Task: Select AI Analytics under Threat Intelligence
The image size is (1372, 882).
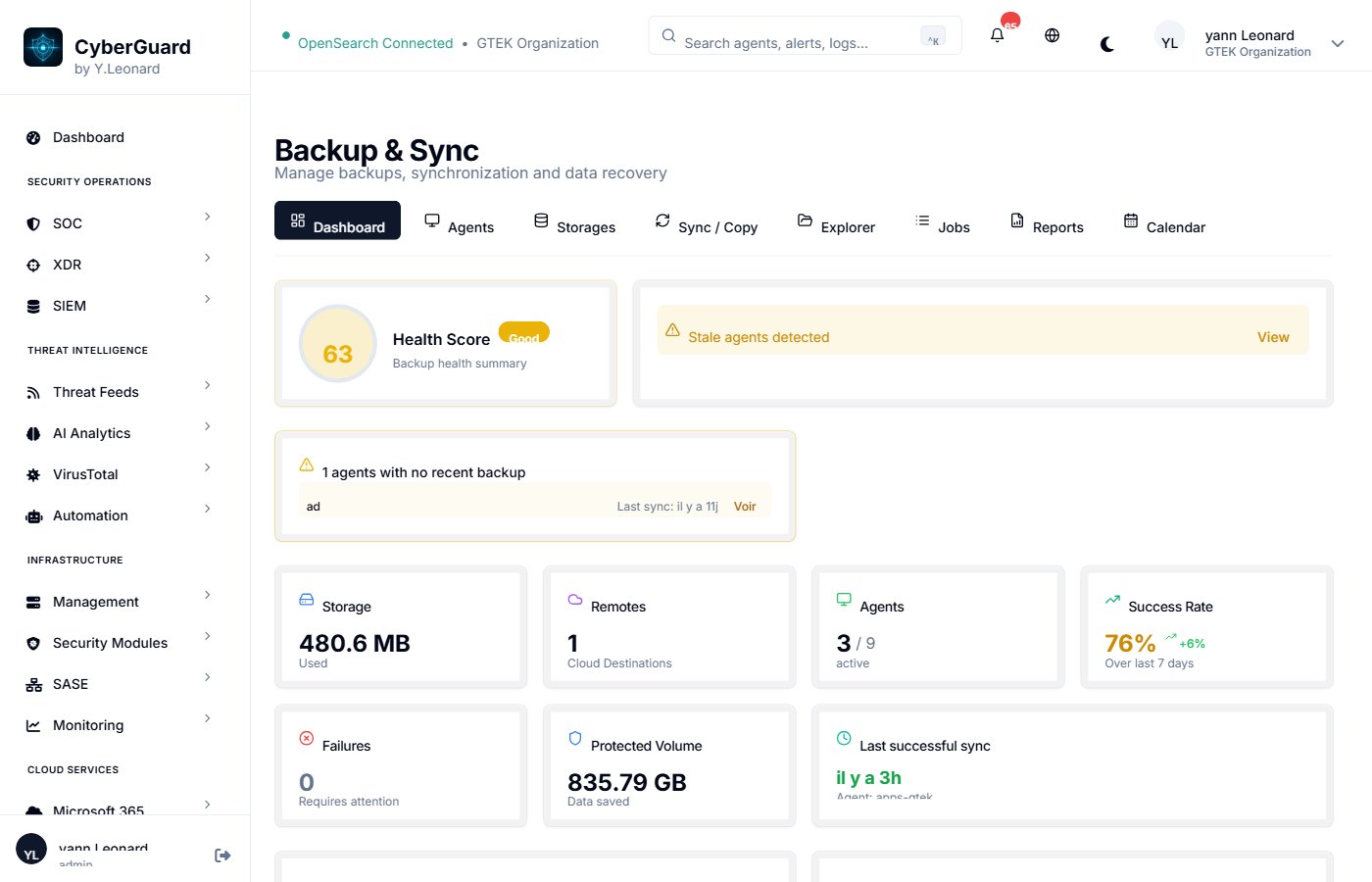Action: click(x=91, y=433)
